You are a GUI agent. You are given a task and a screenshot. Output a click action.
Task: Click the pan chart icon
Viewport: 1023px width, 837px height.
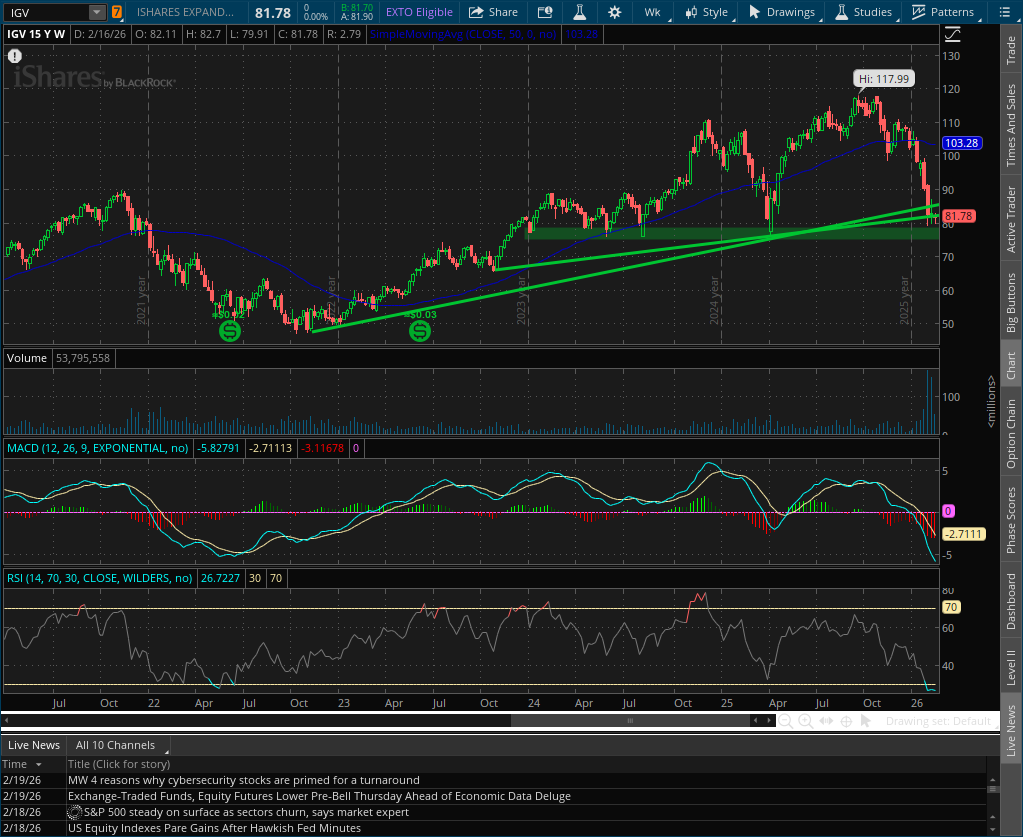(826, 721)
